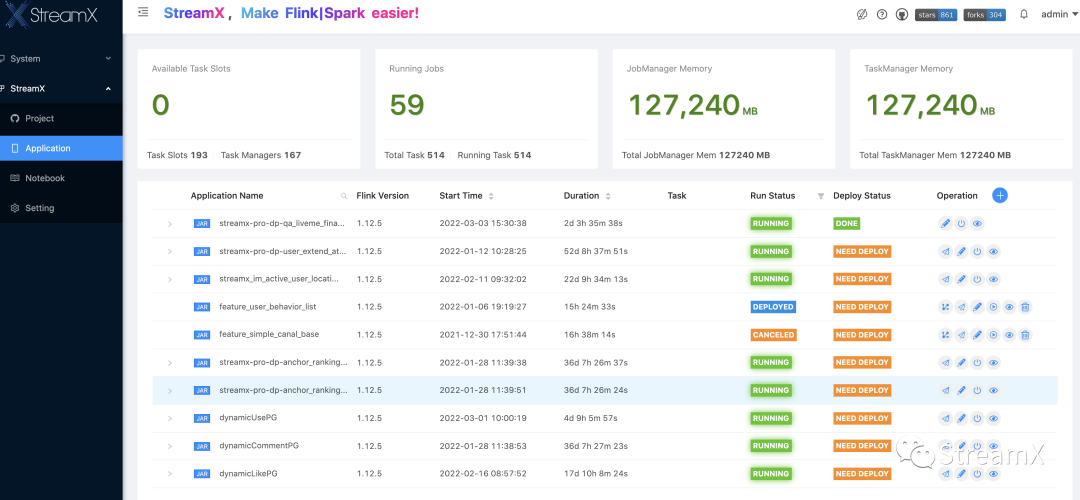
Task: Click the GitHub stars 861 badge
Action: 934,14
